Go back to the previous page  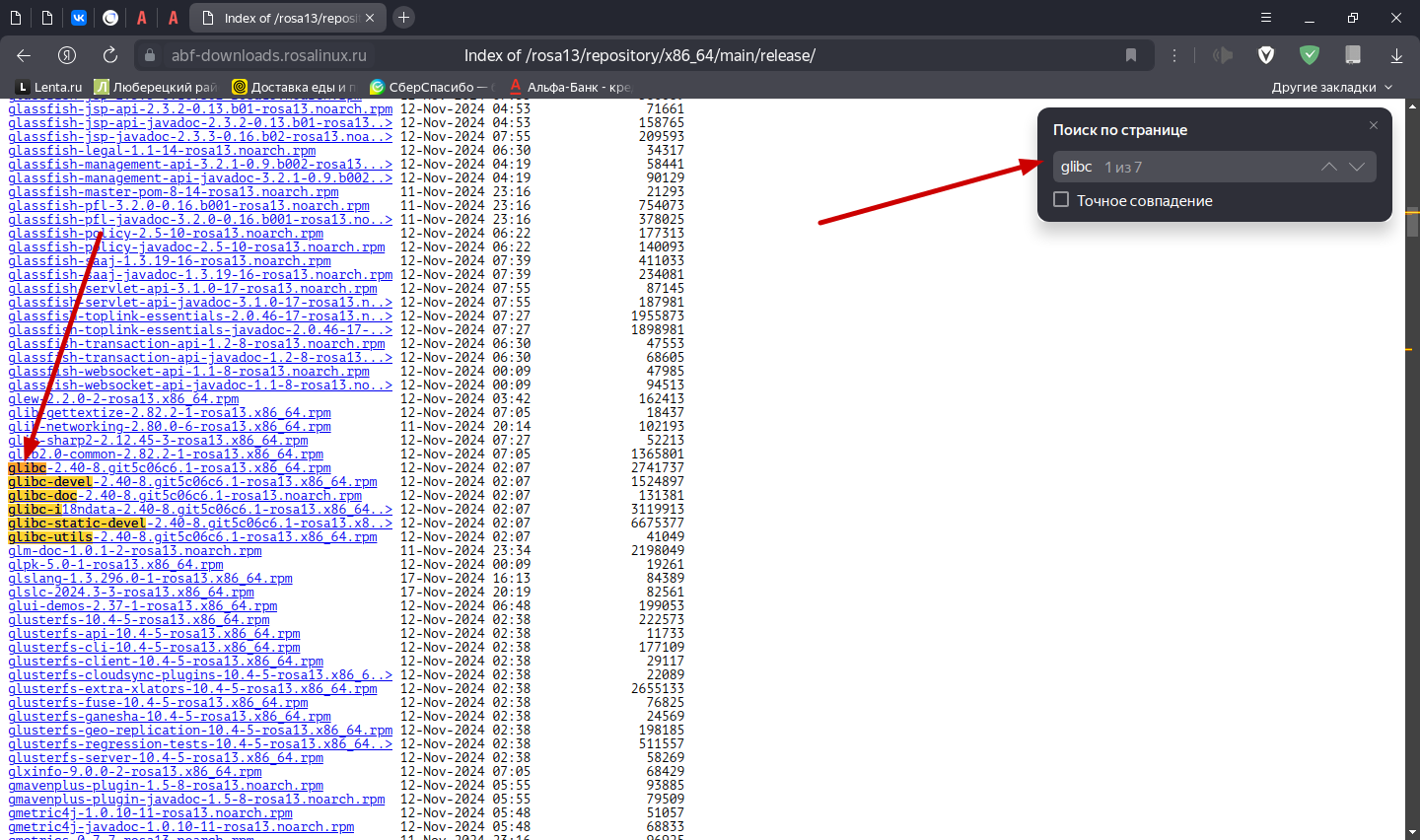25,55
